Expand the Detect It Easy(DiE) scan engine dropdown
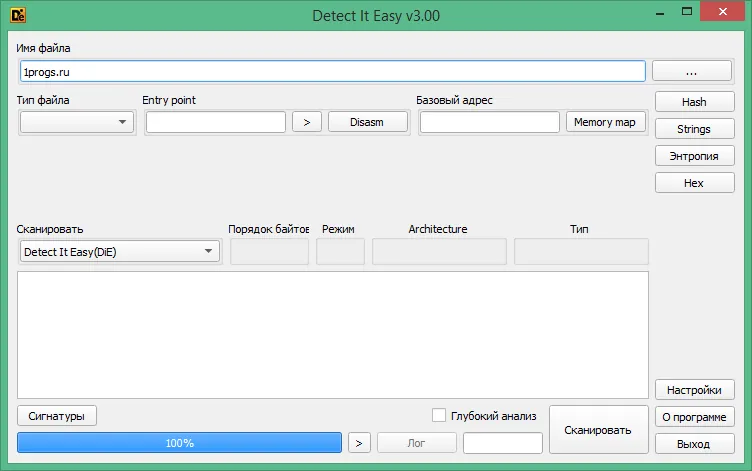 120,251
